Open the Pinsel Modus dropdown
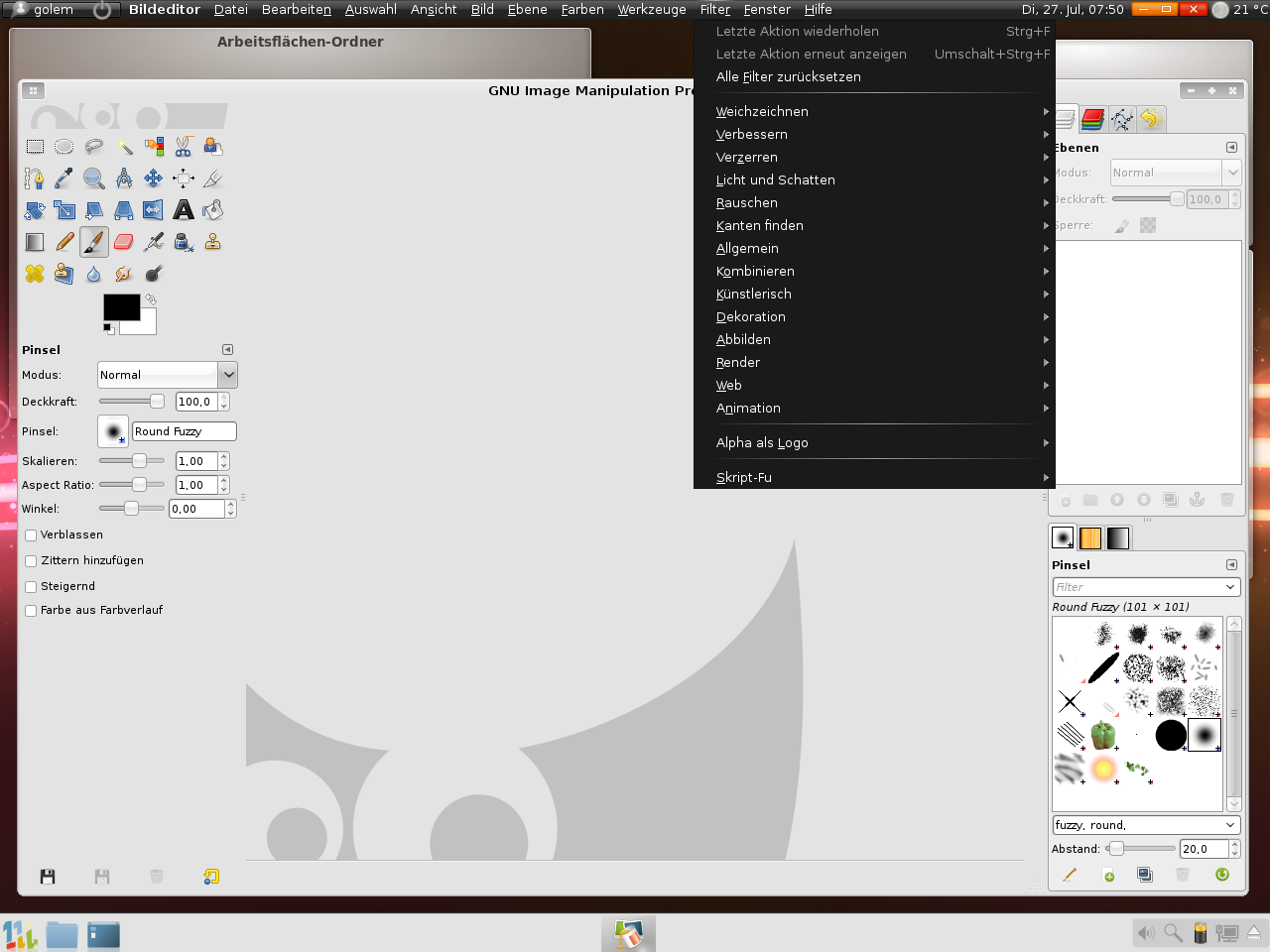The height and width of the screenshot is (952, 1270). (167, 375)
